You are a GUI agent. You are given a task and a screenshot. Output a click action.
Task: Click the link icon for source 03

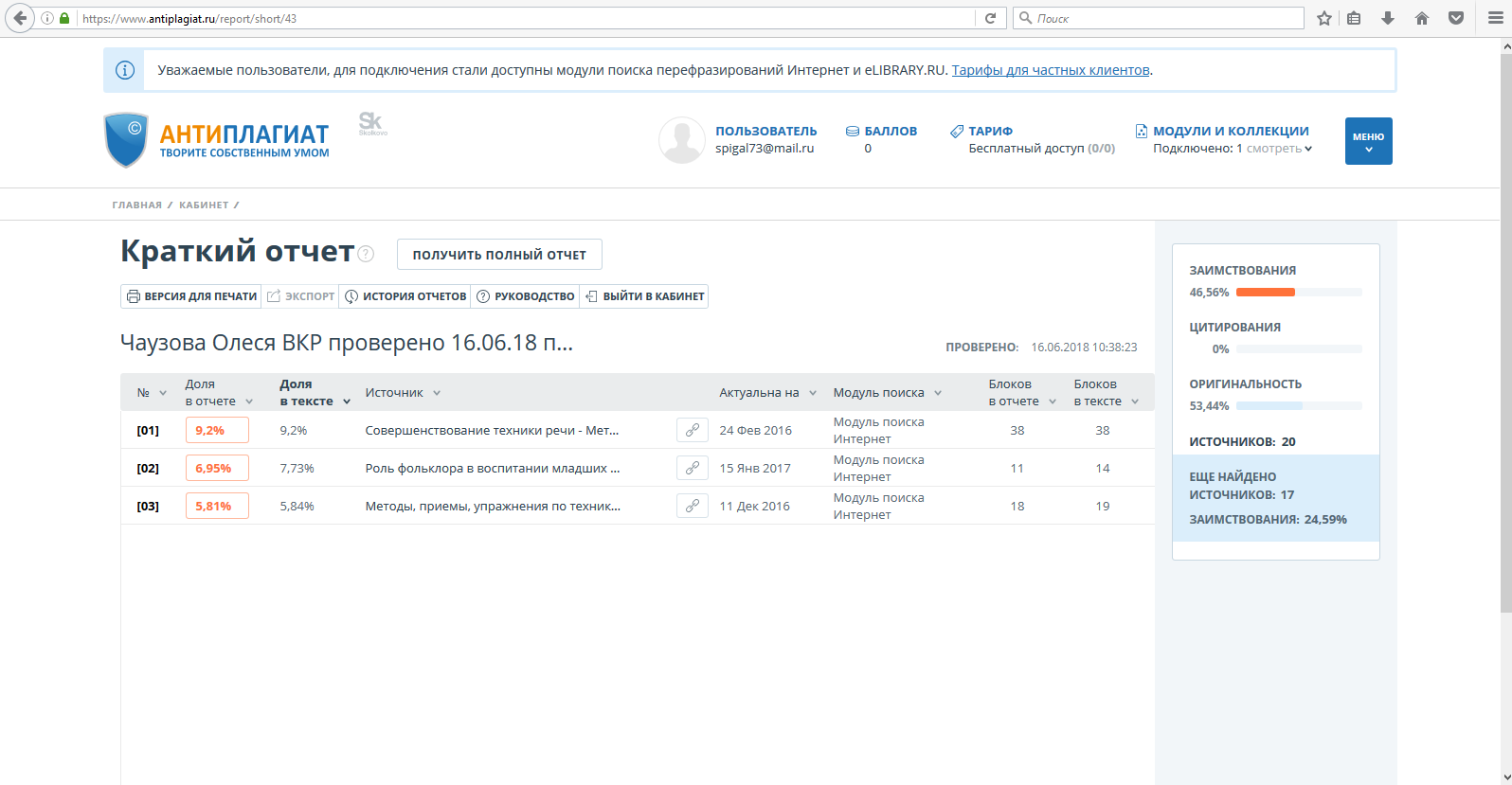(x=693, y=506)
